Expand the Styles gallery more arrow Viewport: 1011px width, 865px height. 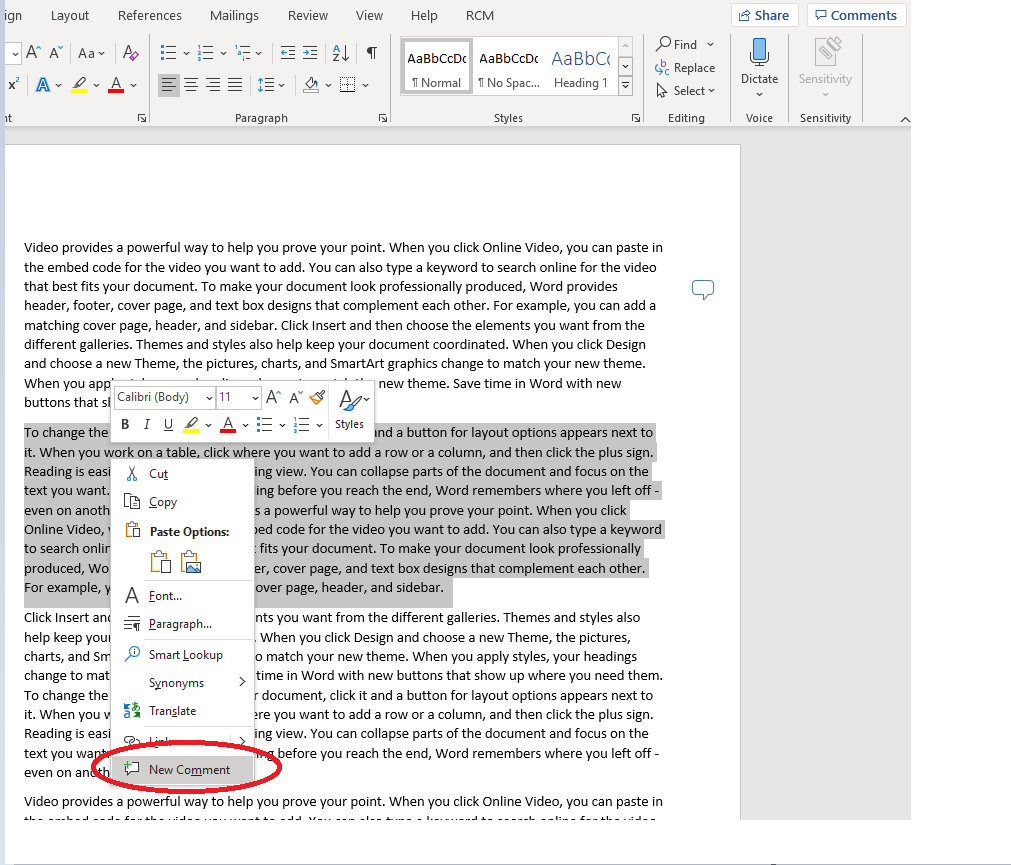[625, 86]
